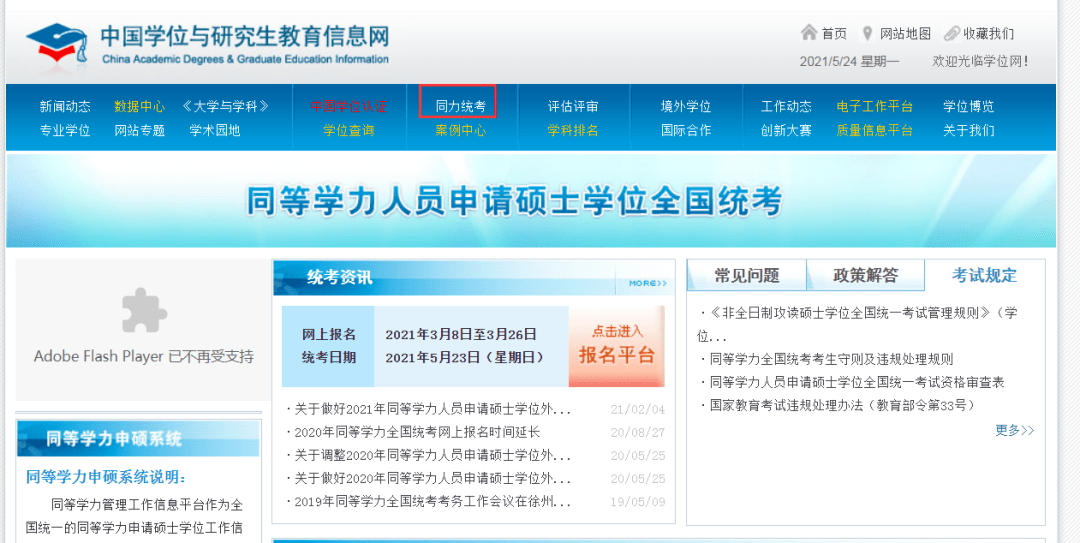Open 案例中心 in the navigation

click(461, 130)
